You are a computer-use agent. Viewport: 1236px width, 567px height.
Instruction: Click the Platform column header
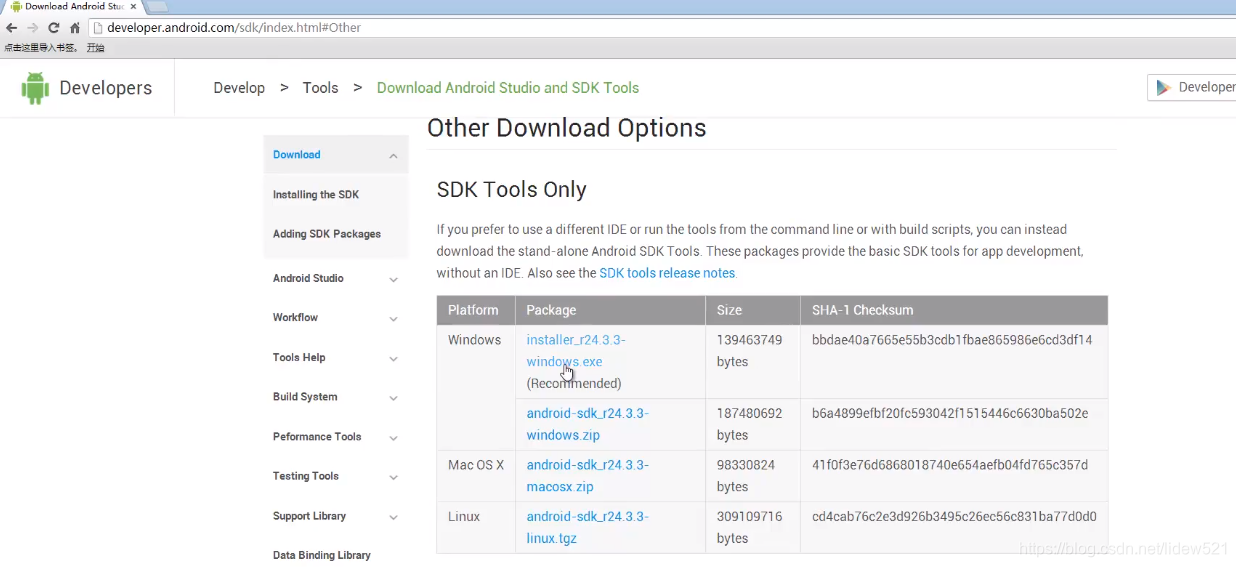(476, 310)
